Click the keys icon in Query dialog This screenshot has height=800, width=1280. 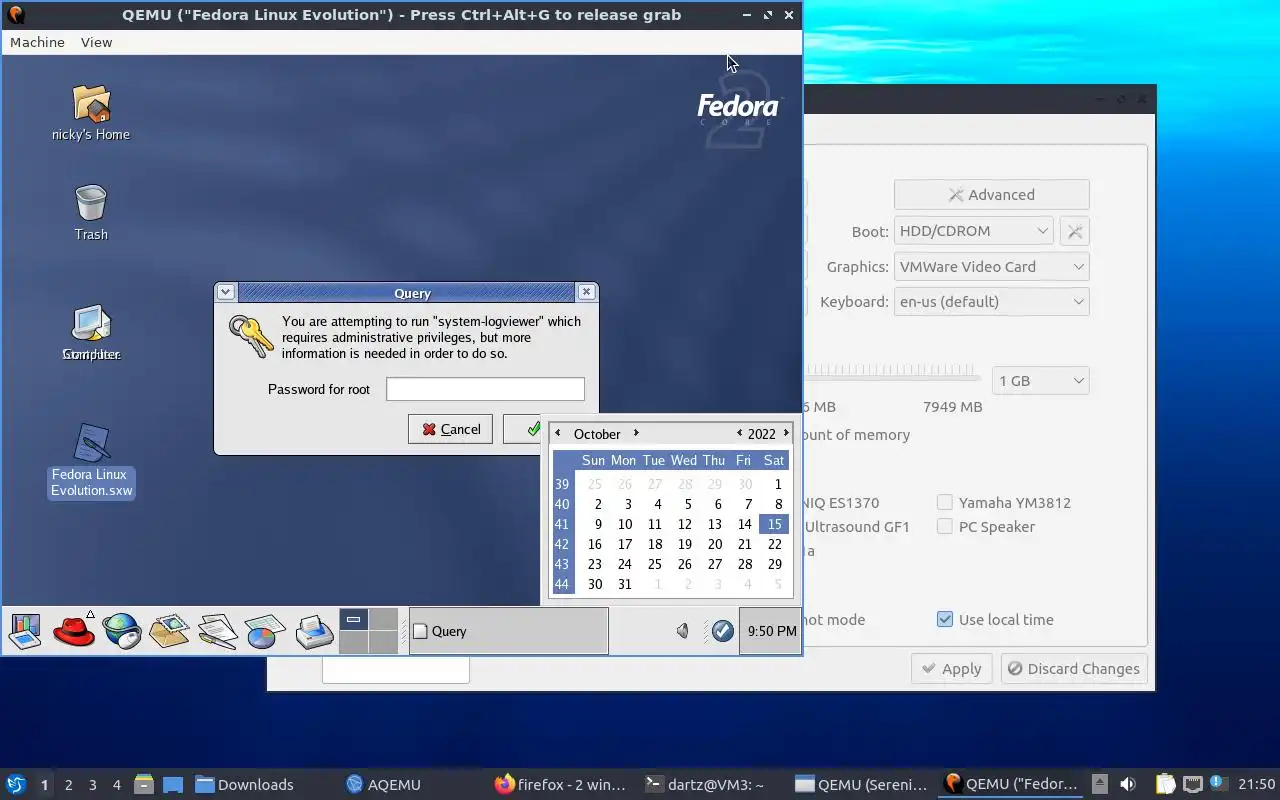click(251, 337)
